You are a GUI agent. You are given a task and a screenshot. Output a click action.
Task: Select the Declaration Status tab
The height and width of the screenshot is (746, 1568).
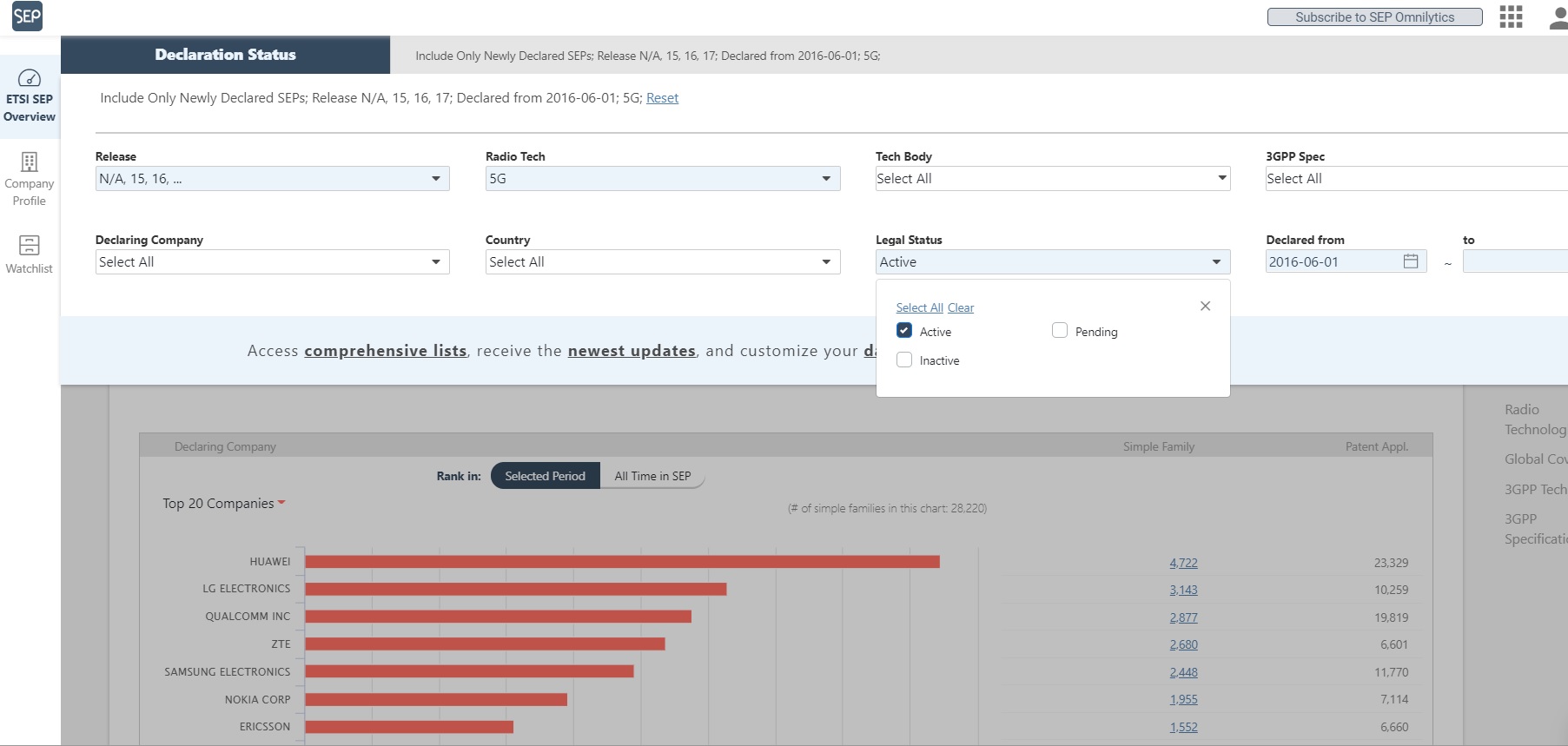click(225, 55)
